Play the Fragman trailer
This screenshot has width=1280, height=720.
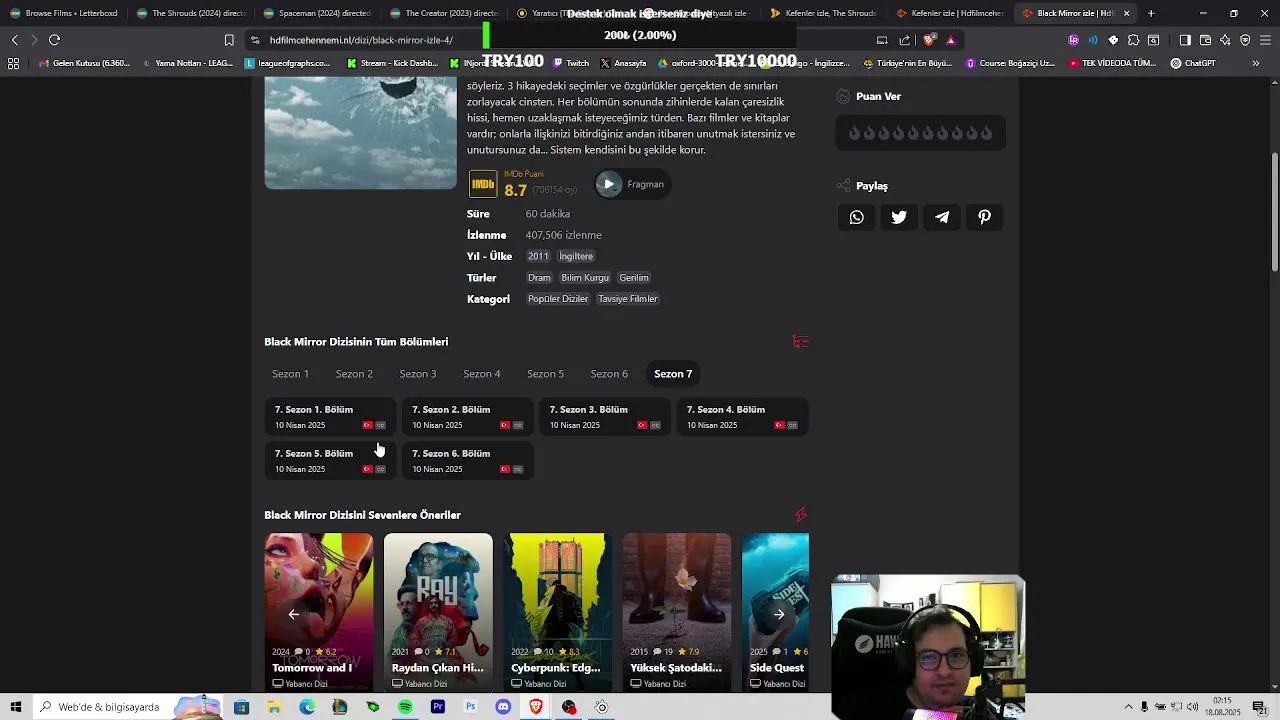click(x=631, y=184)
